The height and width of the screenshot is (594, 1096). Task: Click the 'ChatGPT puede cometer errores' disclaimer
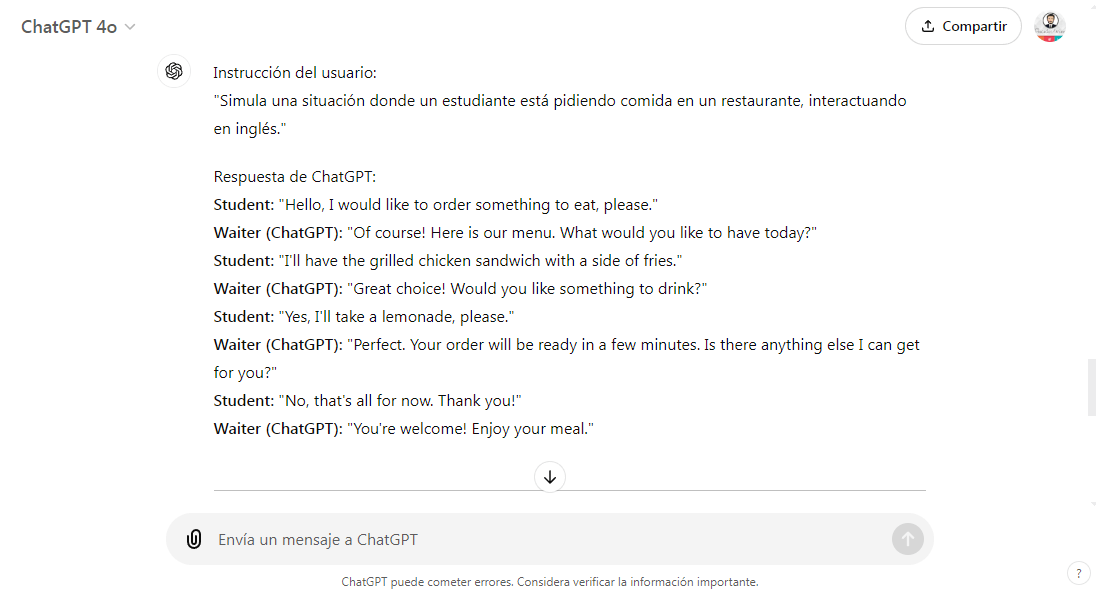coord(550,581)
